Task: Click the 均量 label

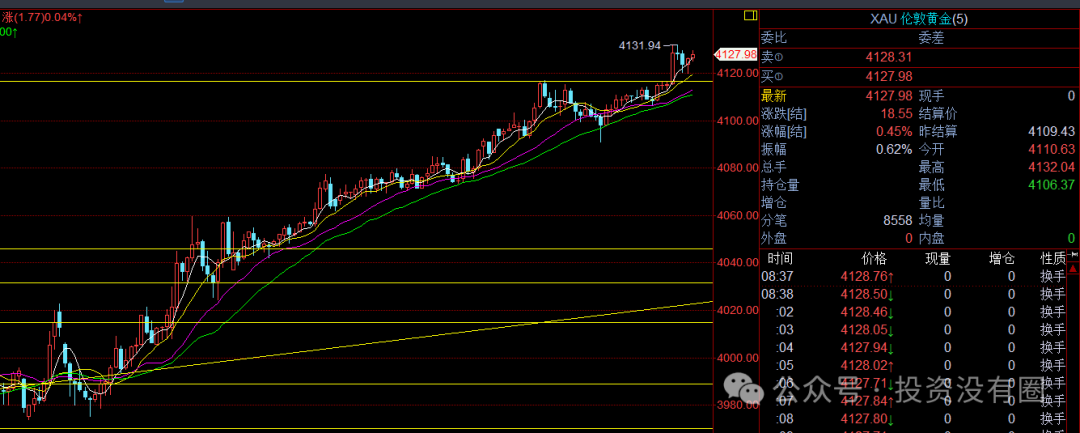Action: (931, 221)
